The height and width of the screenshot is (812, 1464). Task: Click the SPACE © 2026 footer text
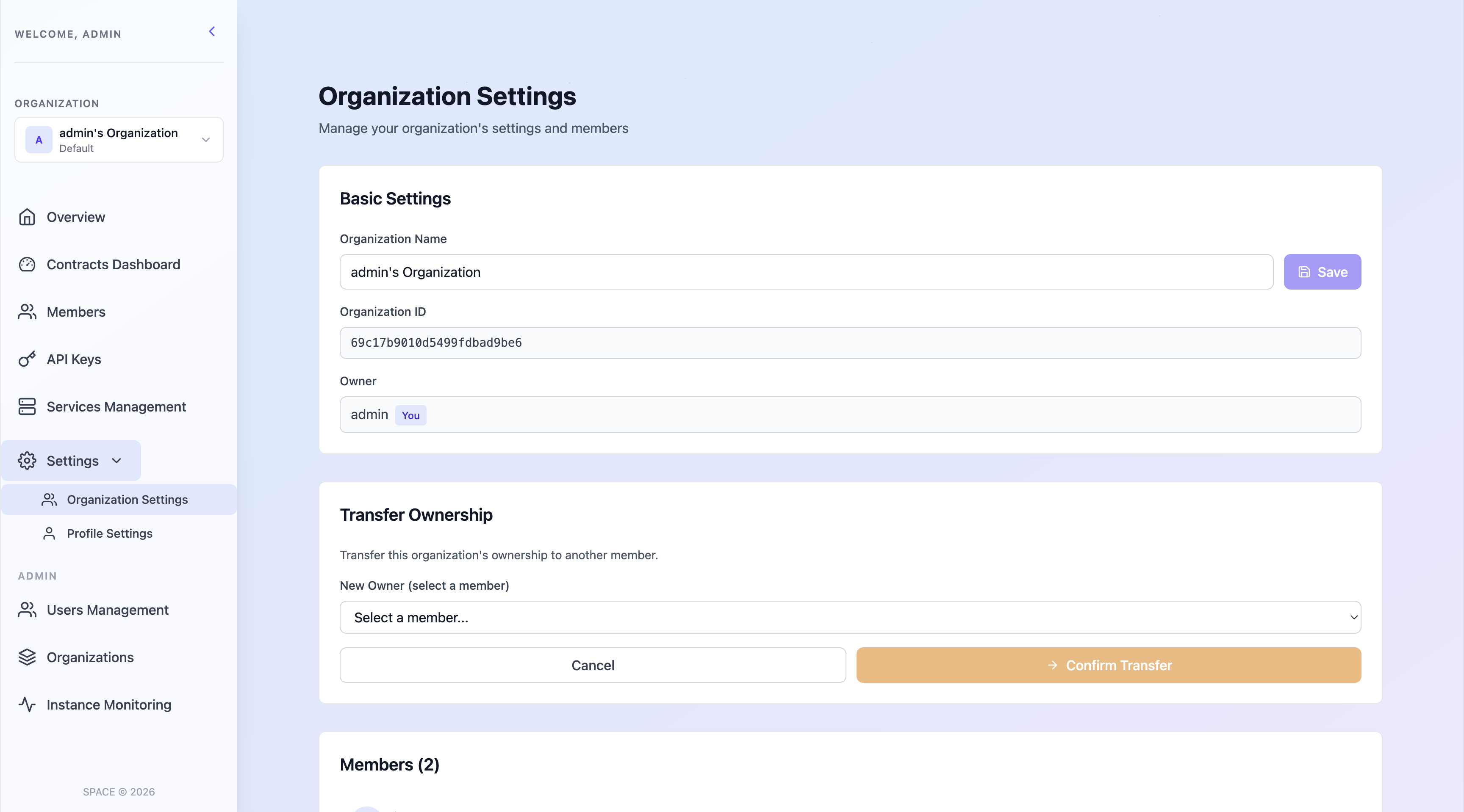(119, 792)
